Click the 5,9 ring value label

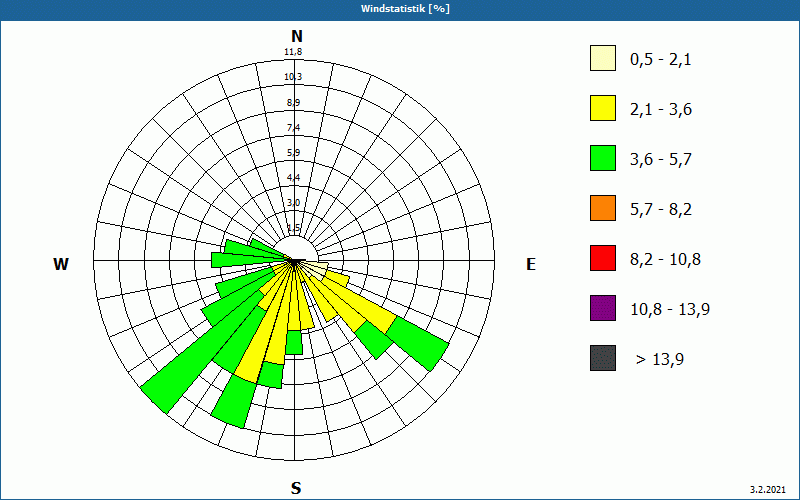[x=293, y=153]
